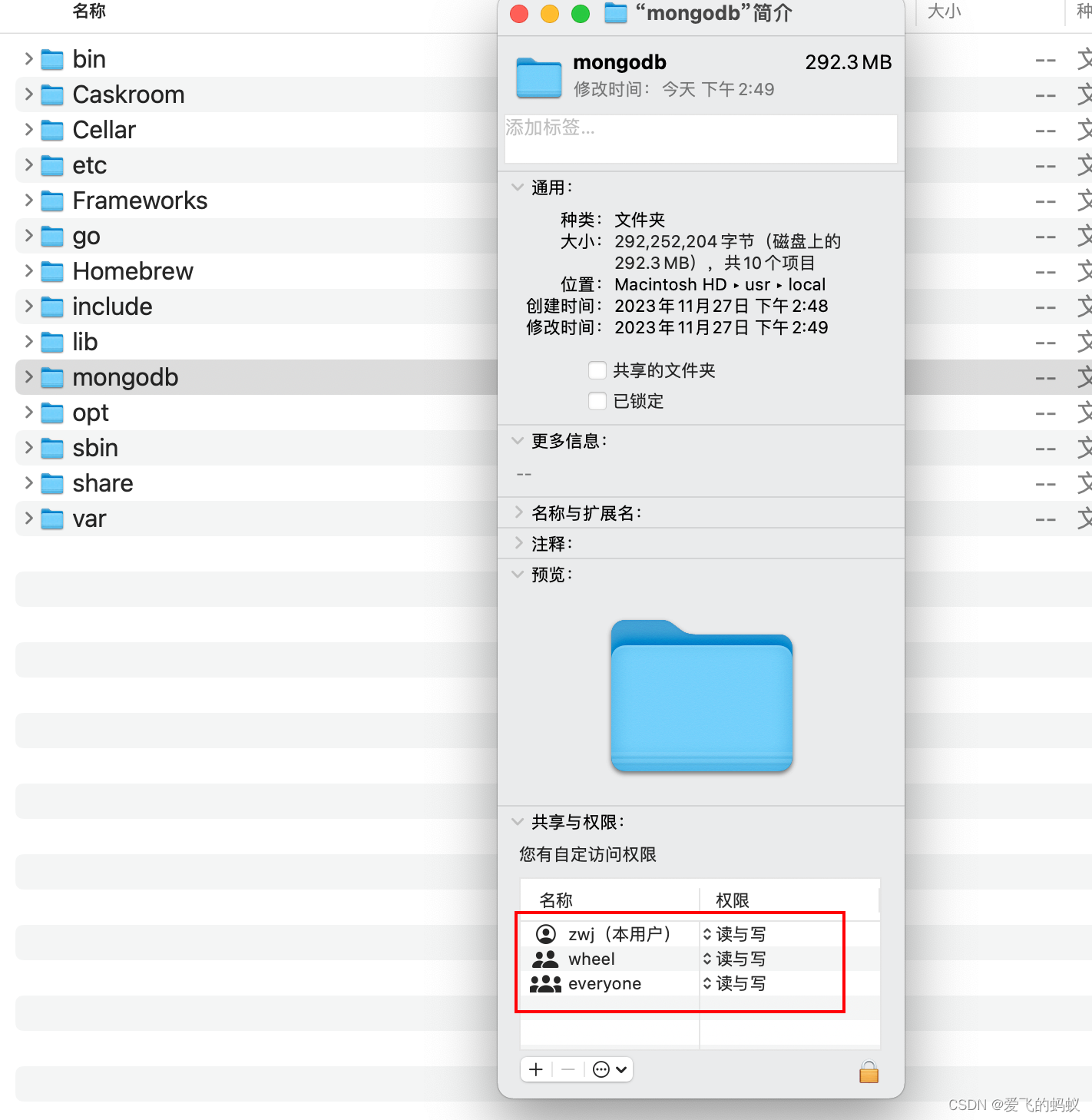Expand the 注释 section

(518, 543)
